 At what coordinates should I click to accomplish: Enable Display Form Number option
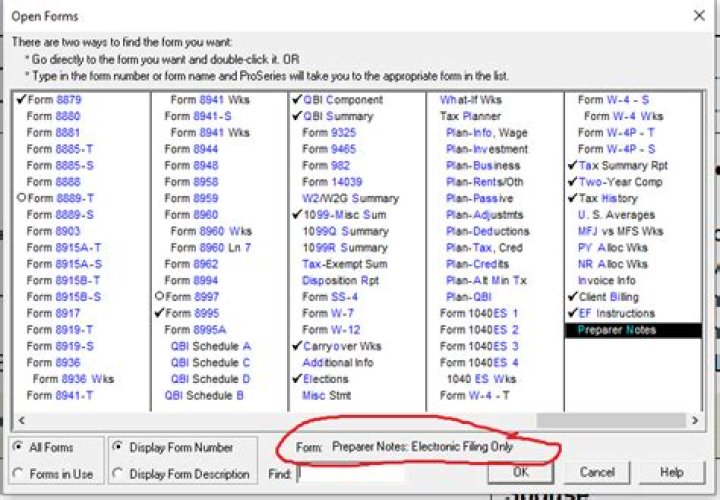pyautogui.click(x=119, y=448)
